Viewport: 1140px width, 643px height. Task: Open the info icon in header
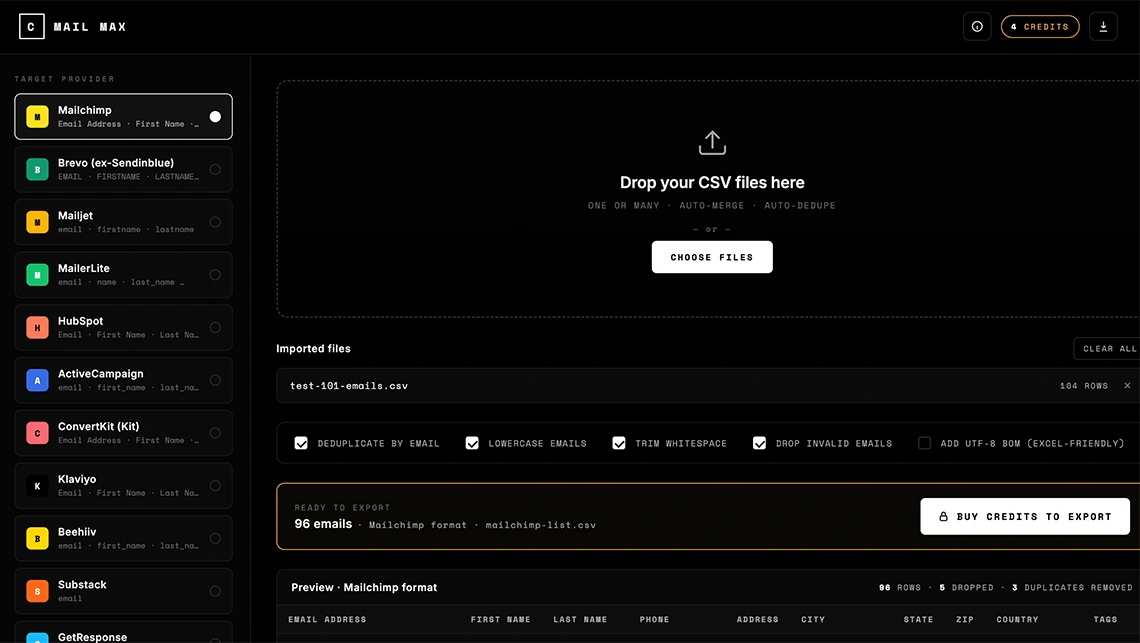click(x=976, y=27)
